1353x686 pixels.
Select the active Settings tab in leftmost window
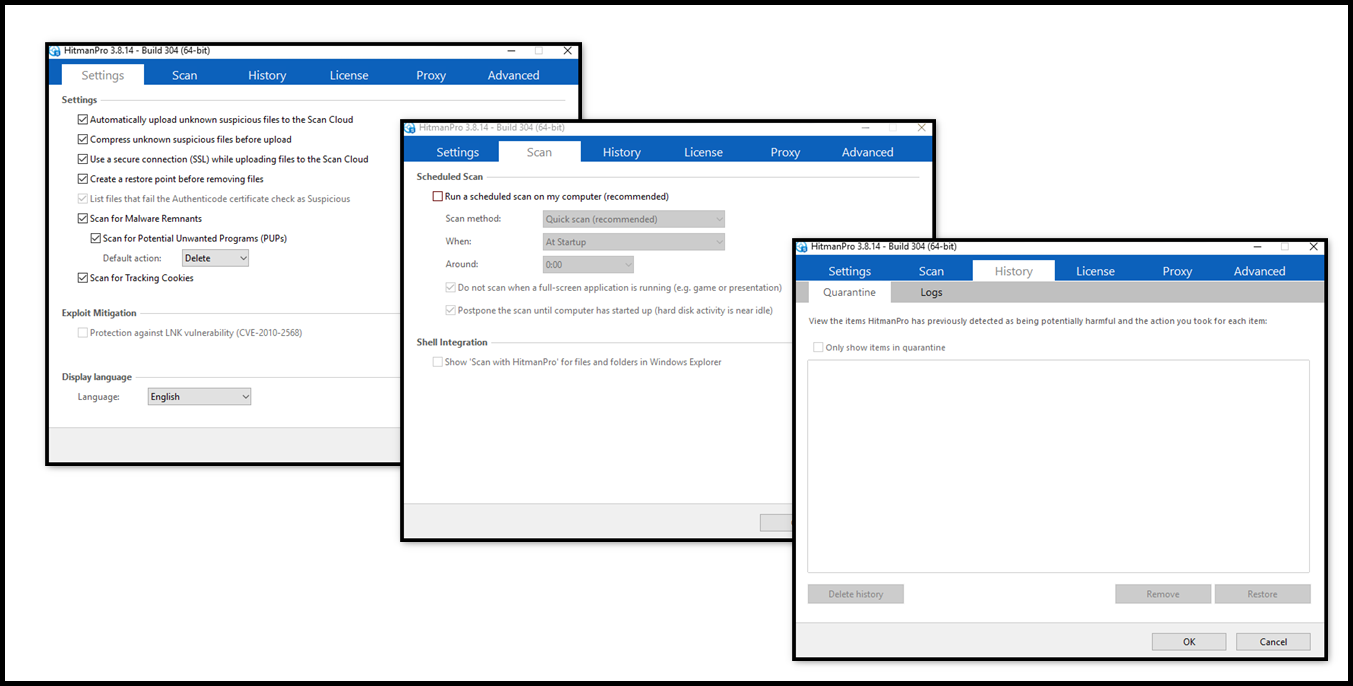pyautogui.click(x=103, y=75)
